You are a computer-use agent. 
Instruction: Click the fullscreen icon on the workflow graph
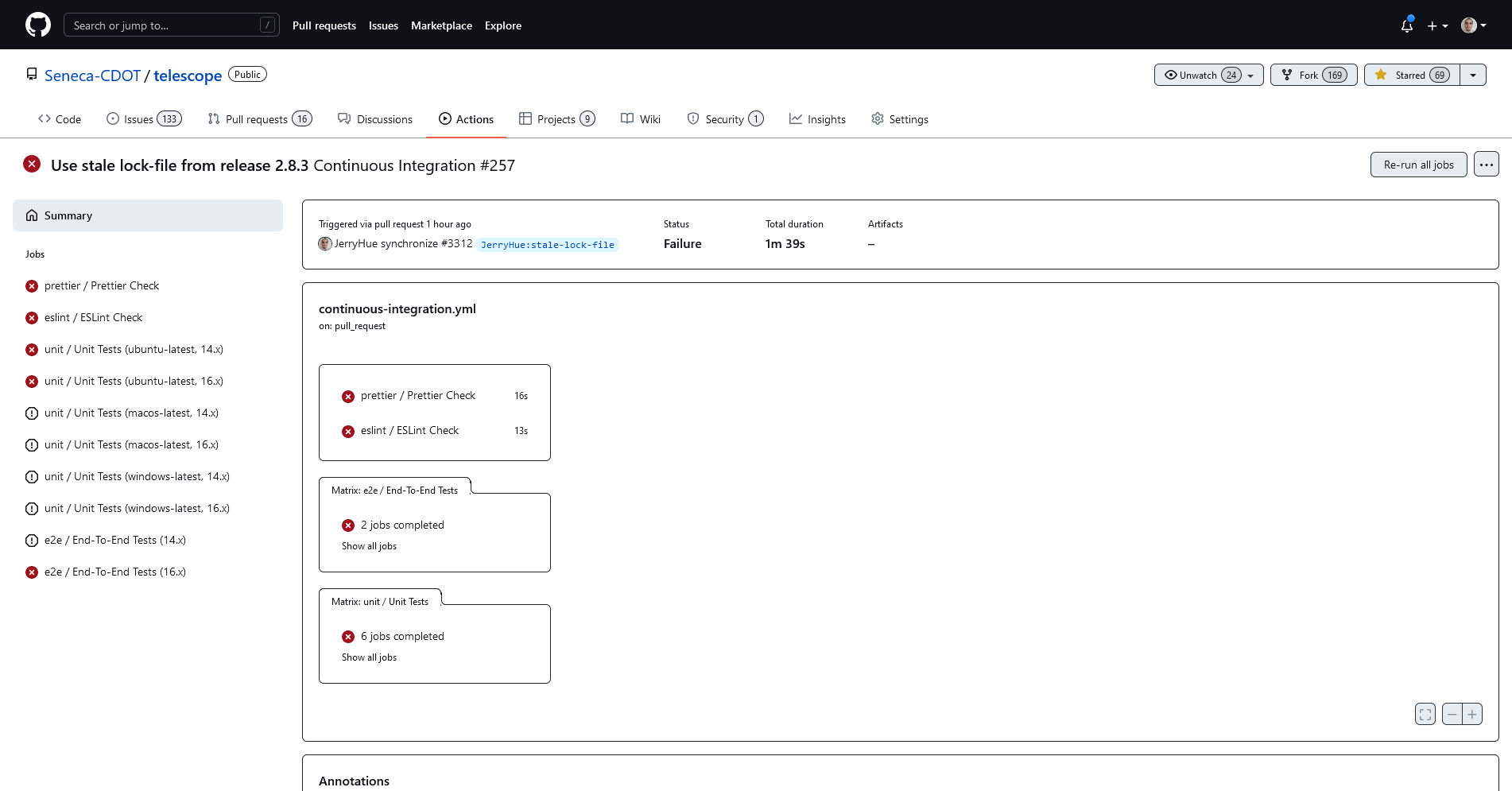point(1425,714)
